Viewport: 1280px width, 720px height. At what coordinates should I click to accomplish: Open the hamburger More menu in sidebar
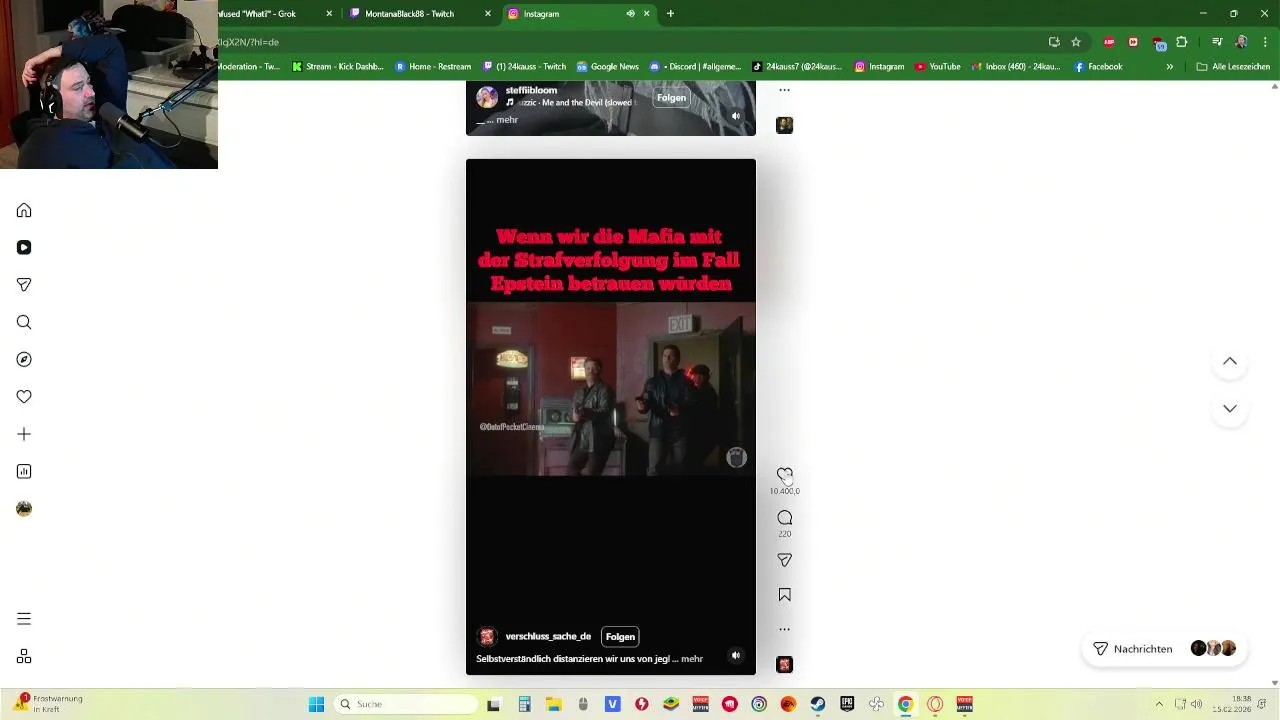(x=24, y=619)
